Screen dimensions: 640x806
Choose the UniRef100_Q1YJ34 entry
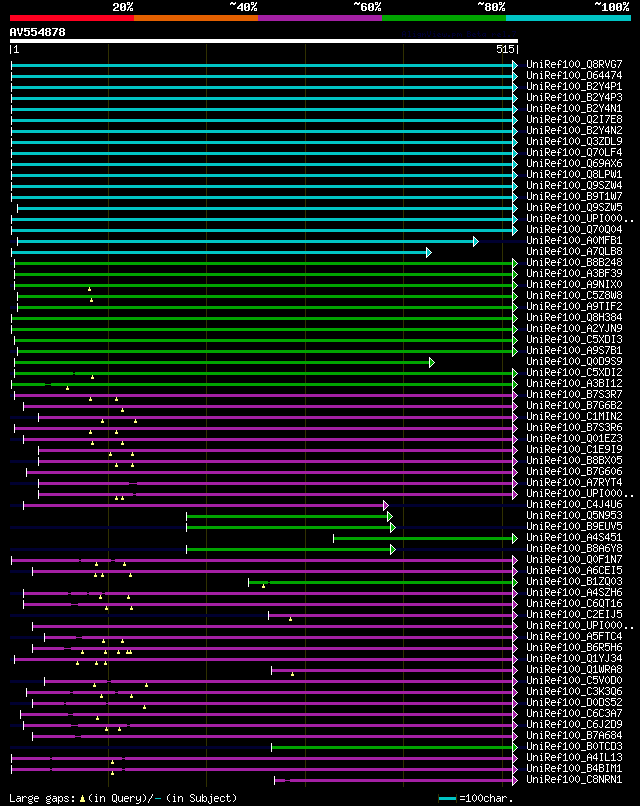(574, 658)
